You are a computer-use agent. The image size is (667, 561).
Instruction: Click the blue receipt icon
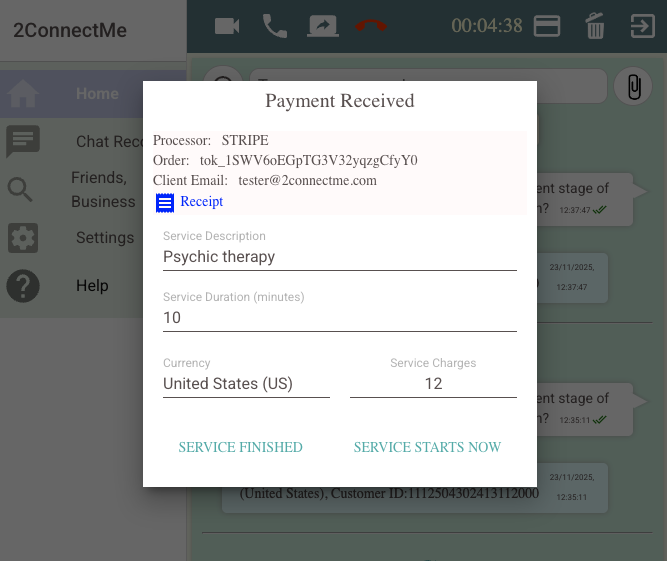164,203
